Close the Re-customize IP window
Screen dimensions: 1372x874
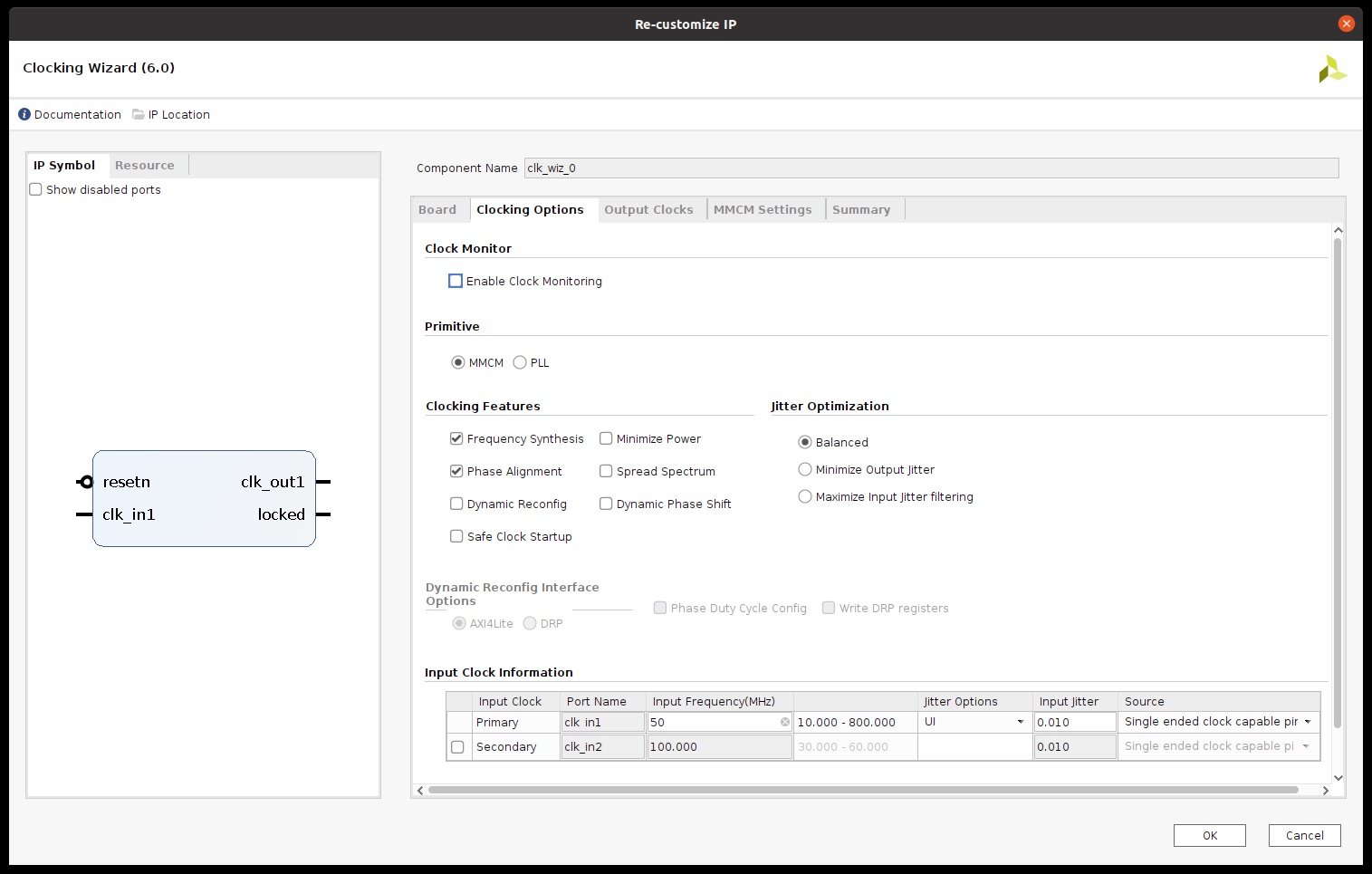coord(1347,24)
